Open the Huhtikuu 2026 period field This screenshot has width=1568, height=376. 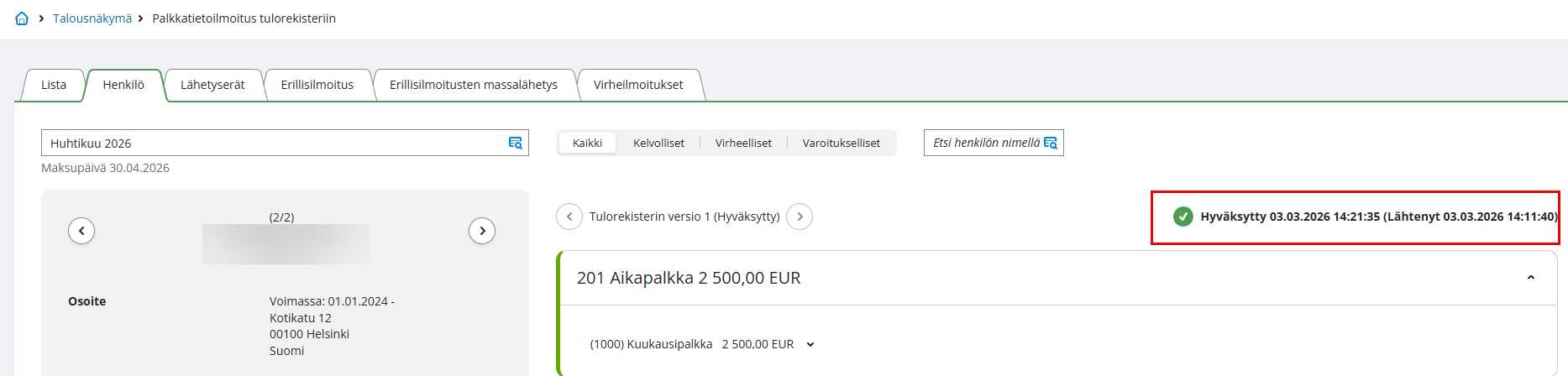point(269,144)
